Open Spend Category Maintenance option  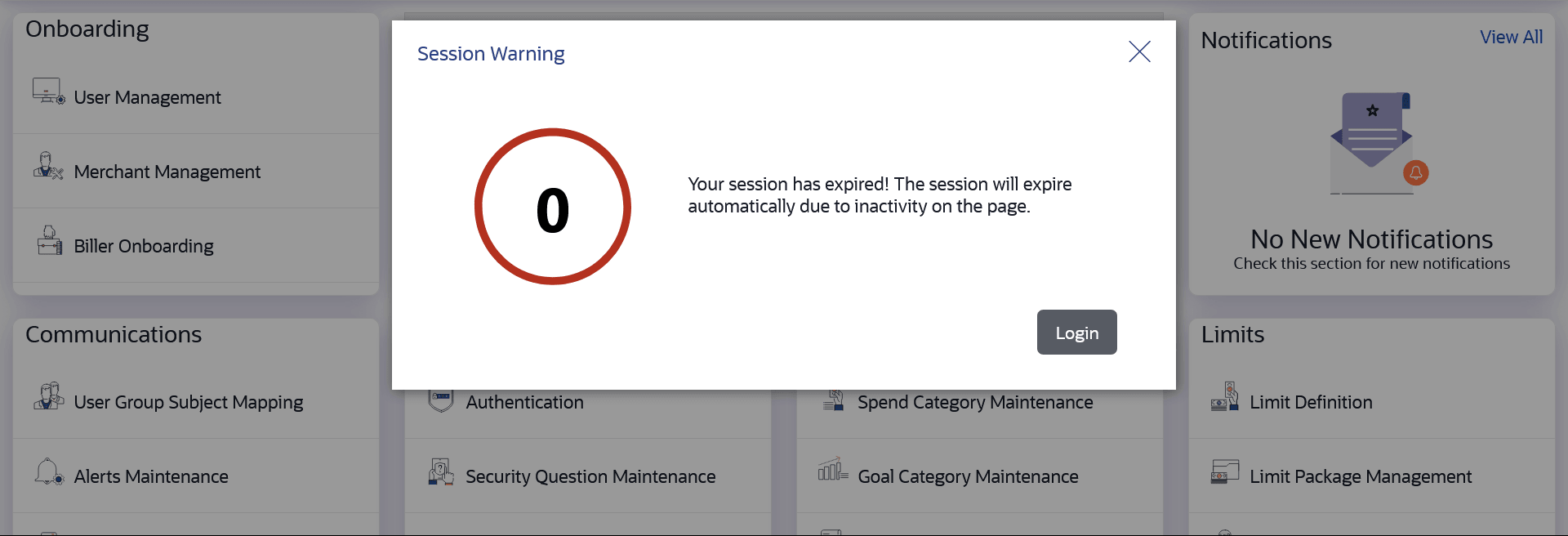tap(974, 403)
